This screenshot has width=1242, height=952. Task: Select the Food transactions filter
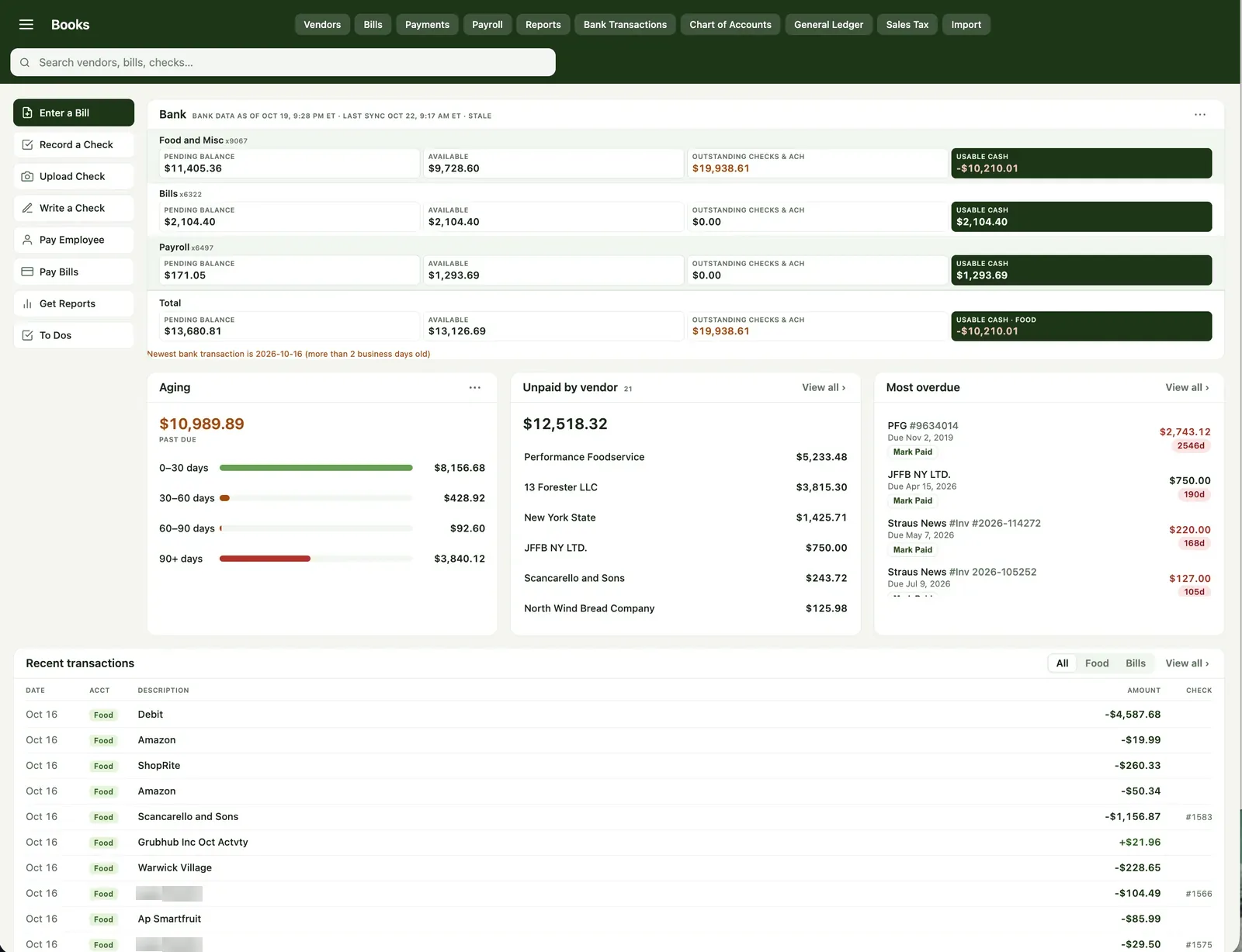pos(1096,663)
